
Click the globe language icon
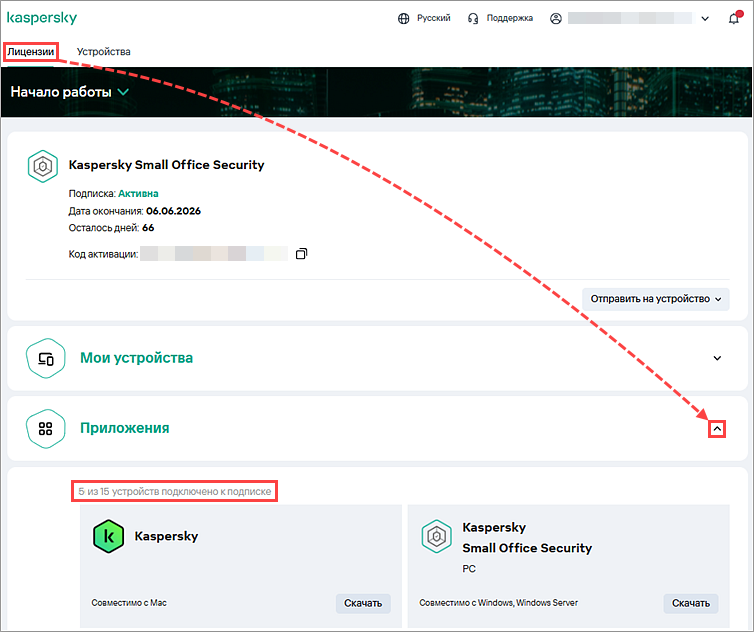[x=403, y=18]
